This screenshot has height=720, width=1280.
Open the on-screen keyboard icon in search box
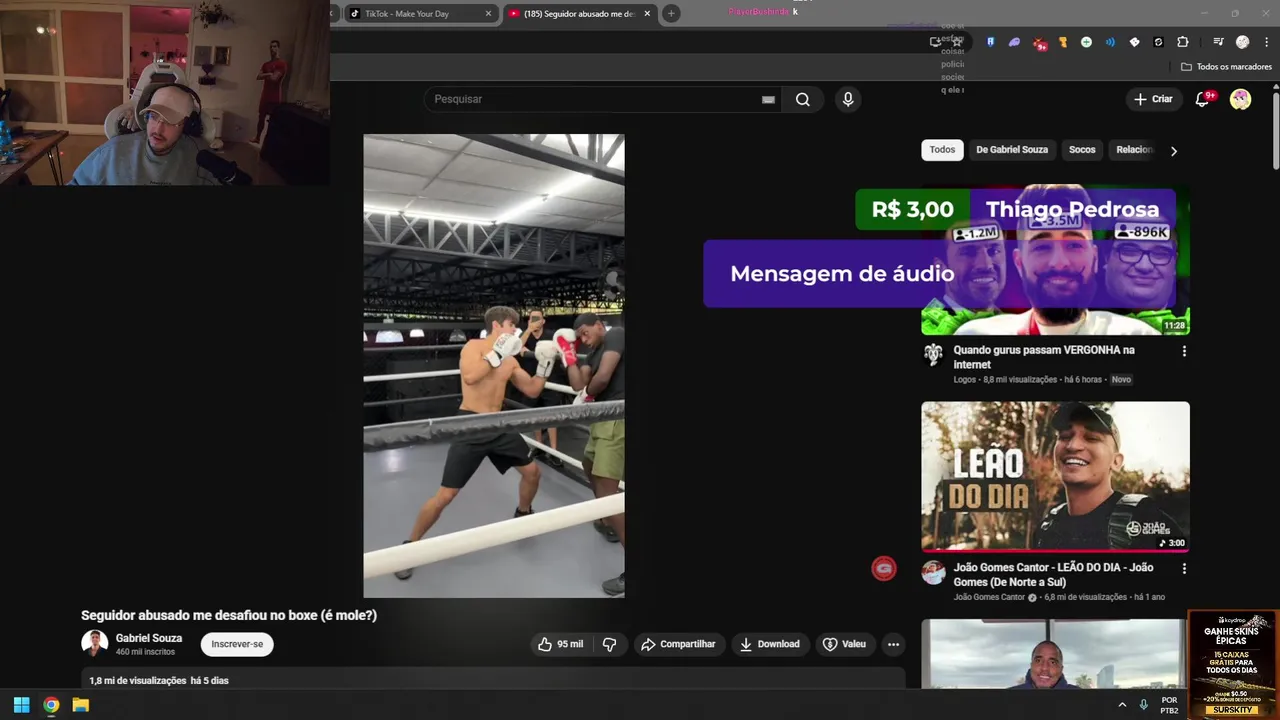point(768,99)
